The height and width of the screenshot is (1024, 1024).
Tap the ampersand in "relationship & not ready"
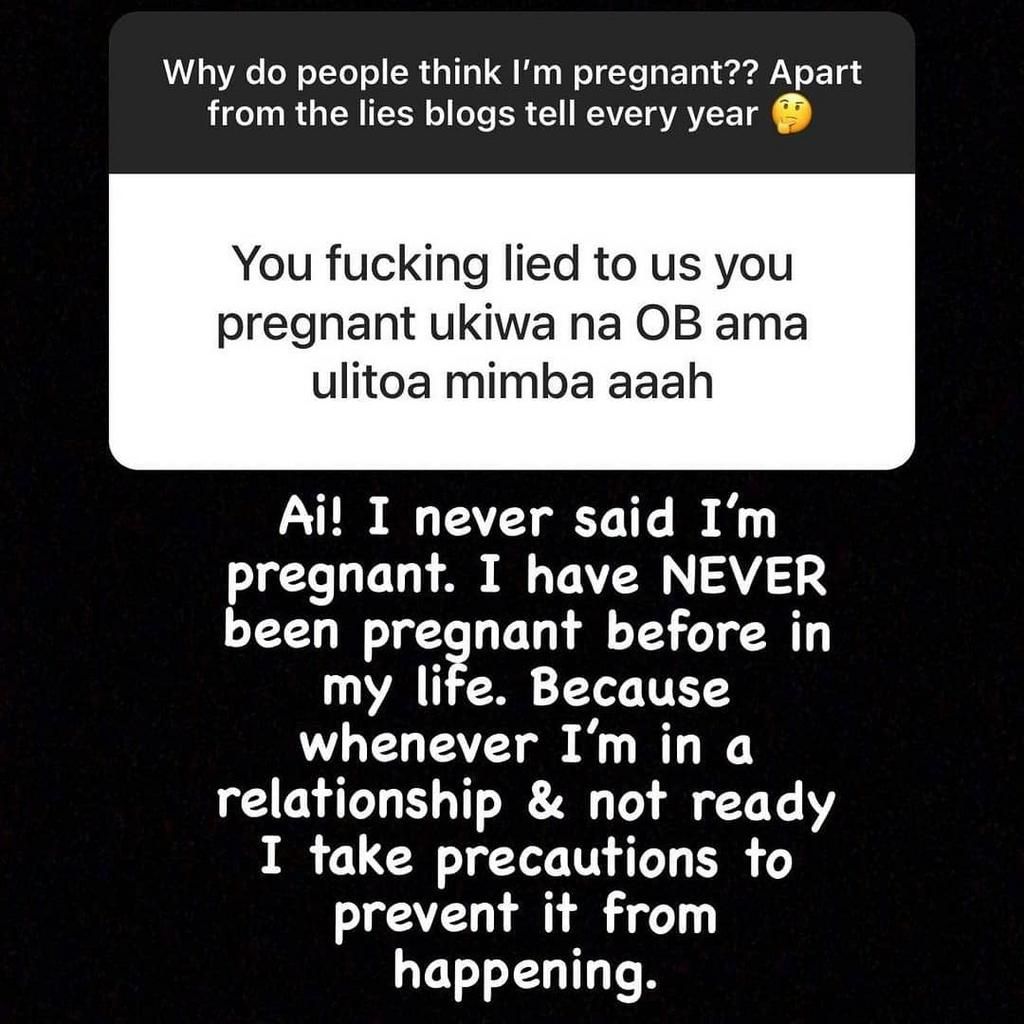coord(545,803)
